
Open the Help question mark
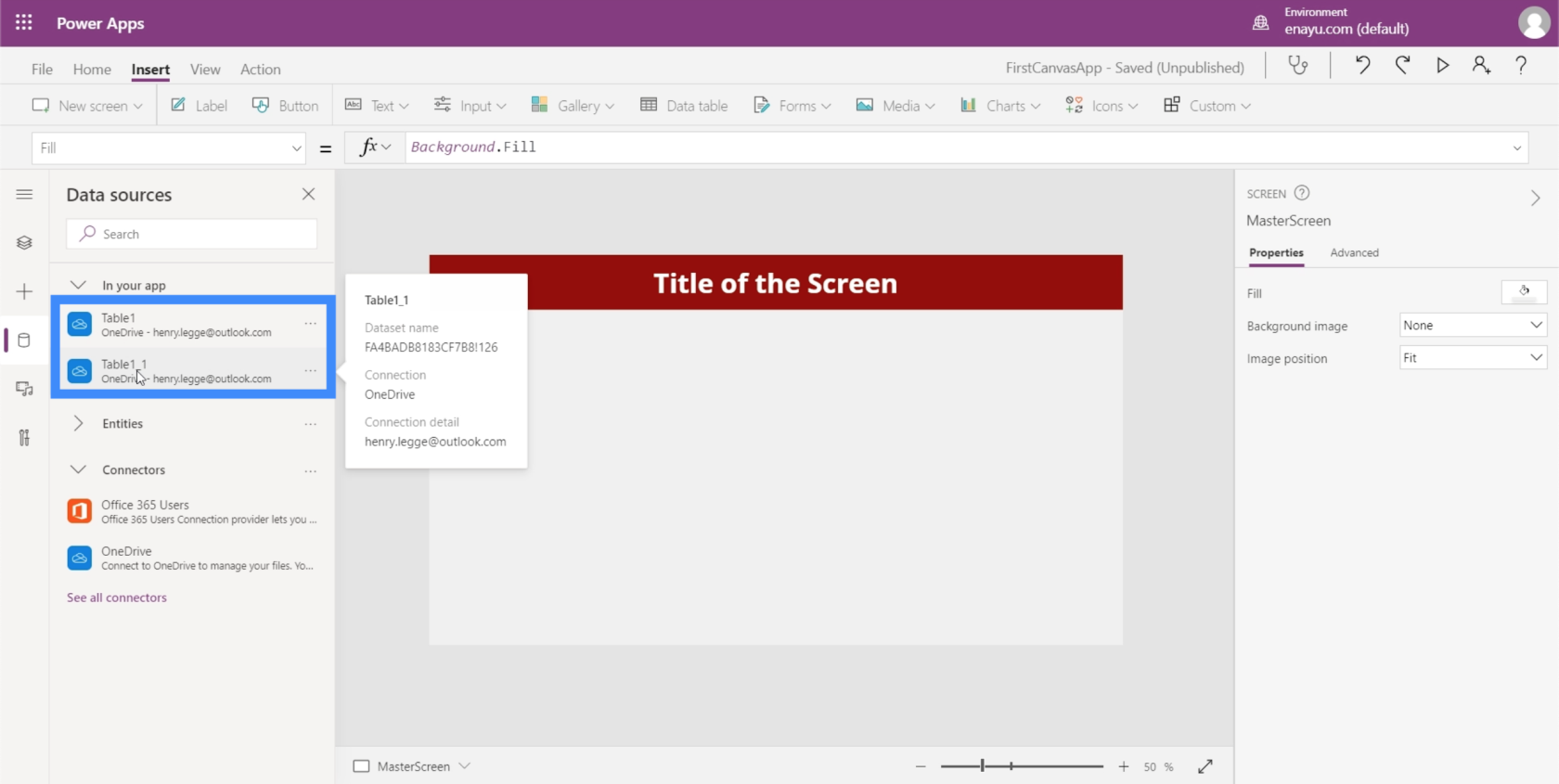[x=1521, y=65]
